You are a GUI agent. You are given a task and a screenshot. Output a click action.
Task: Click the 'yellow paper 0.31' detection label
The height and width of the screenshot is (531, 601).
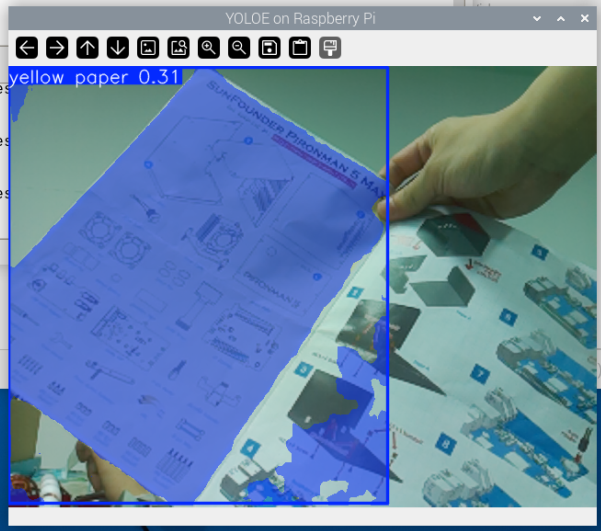[x=95, y=77]
